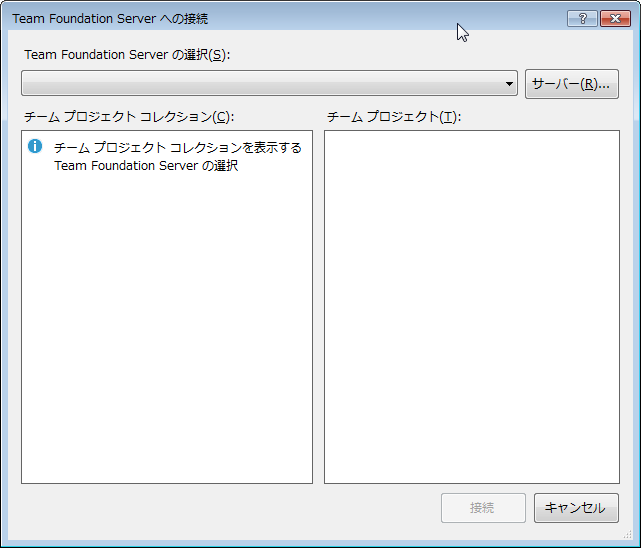Close the Team Foundation Server connection dialog
This screenshot has width=641, height=548.
615,18
